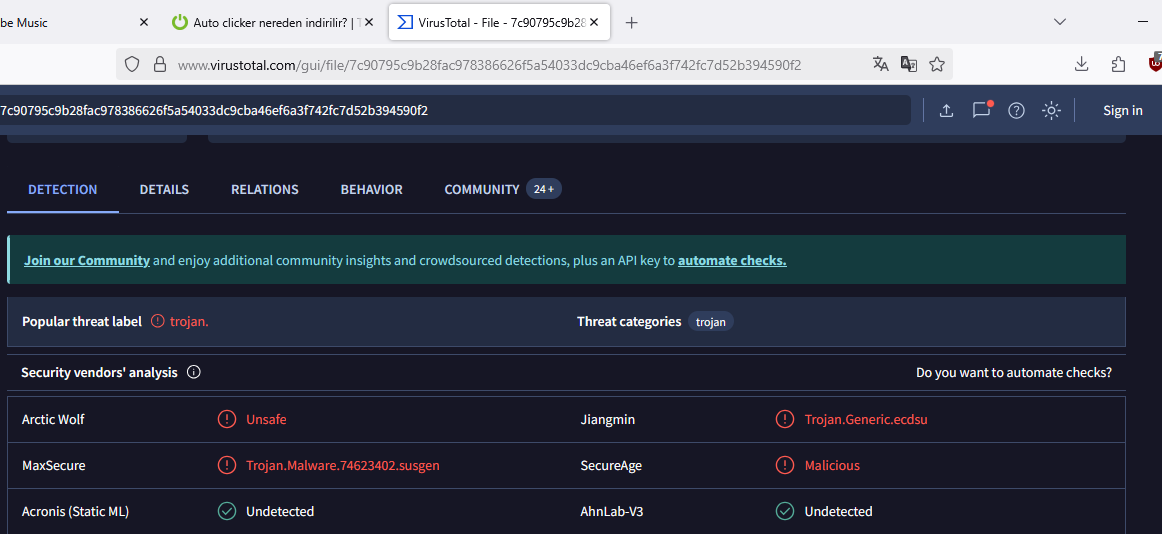Viewport: 1162px width, 534px height.
Task: Toggle light and dark theme sun icon
Action: [x=1051, y=111]
